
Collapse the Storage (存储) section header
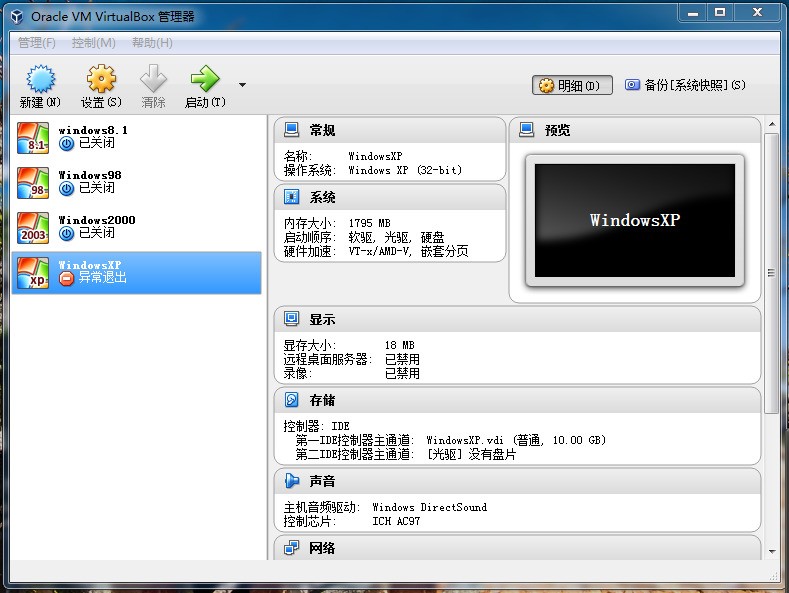[x=322, y=400]
